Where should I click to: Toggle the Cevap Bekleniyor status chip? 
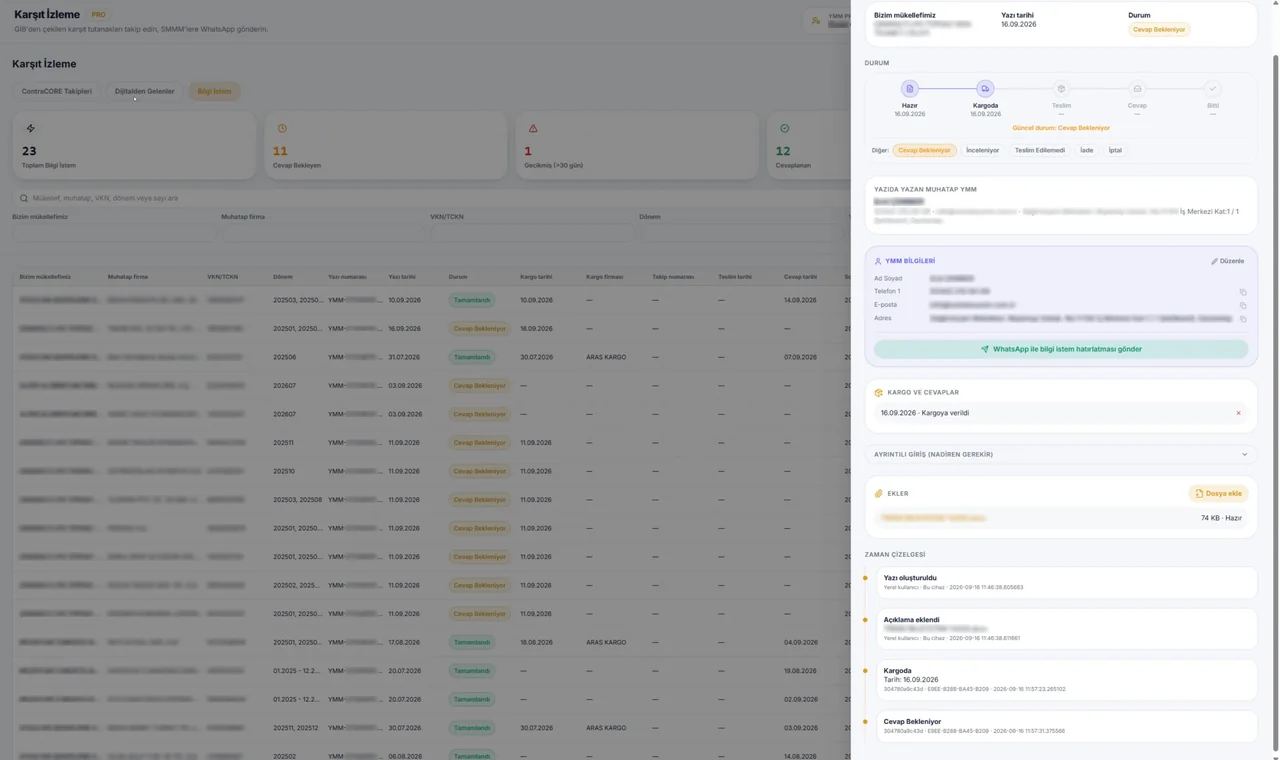point(924,150)
